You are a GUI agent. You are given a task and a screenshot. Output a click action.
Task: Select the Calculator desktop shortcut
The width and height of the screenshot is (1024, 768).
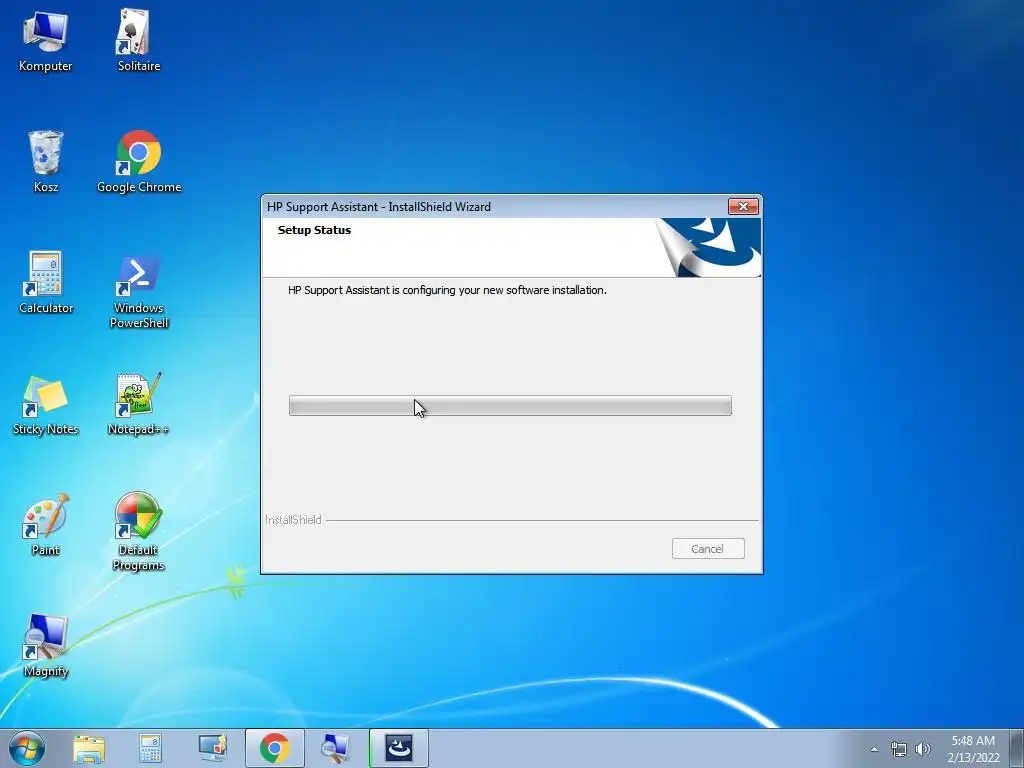pyautogui.click(x=46, y=282)
